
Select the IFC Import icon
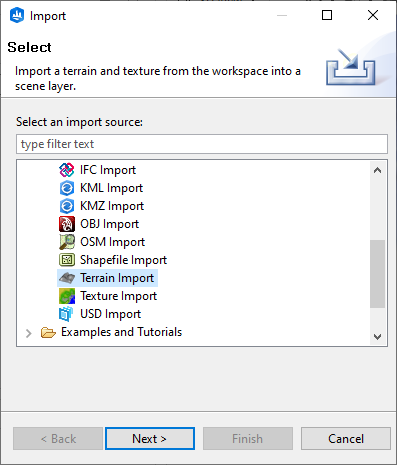[x=67, y=170]
